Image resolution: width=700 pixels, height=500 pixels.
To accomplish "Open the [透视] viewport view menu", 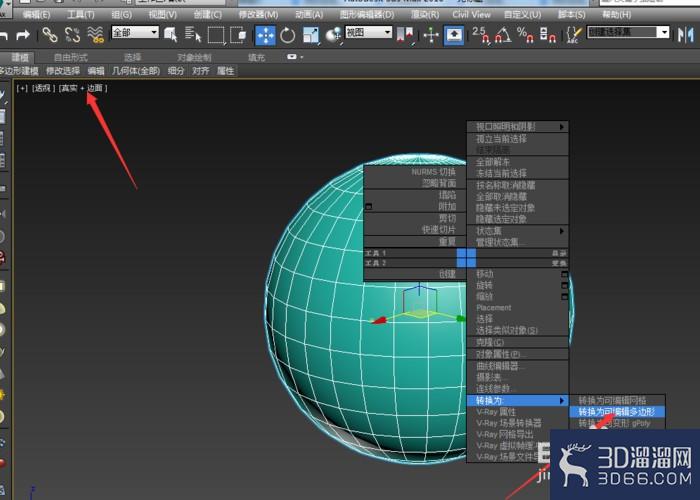I will point(43,88).
